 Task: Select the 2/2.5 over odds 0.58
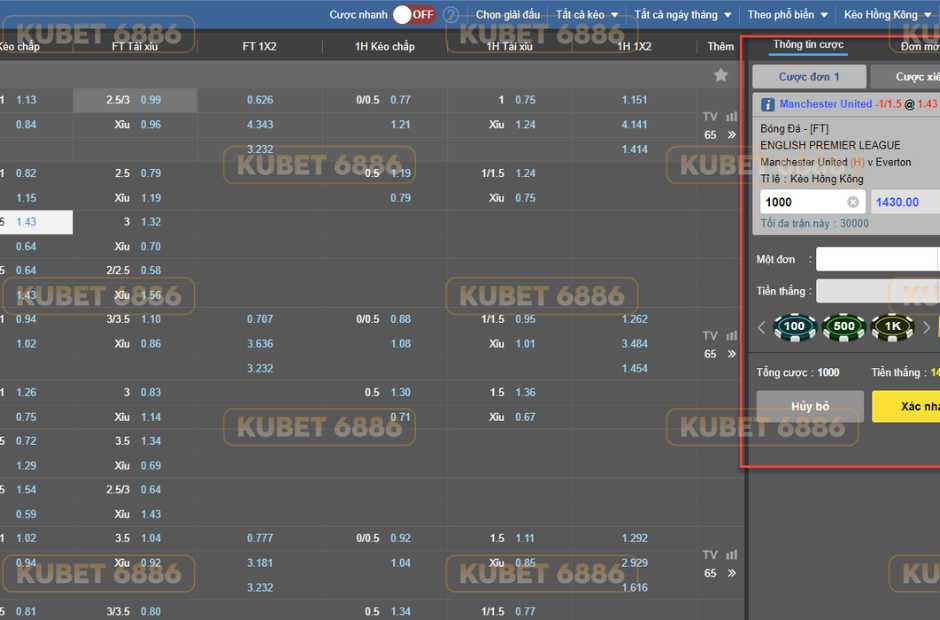tap(150, 270)
